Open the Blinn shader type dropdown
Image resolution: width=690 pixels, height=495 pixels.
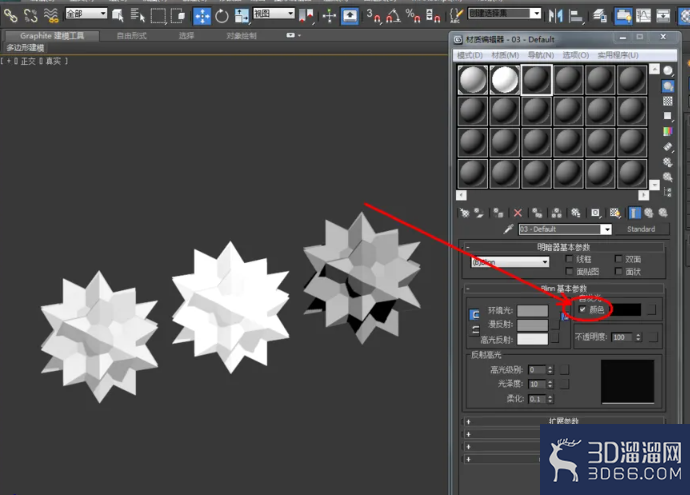510,262
